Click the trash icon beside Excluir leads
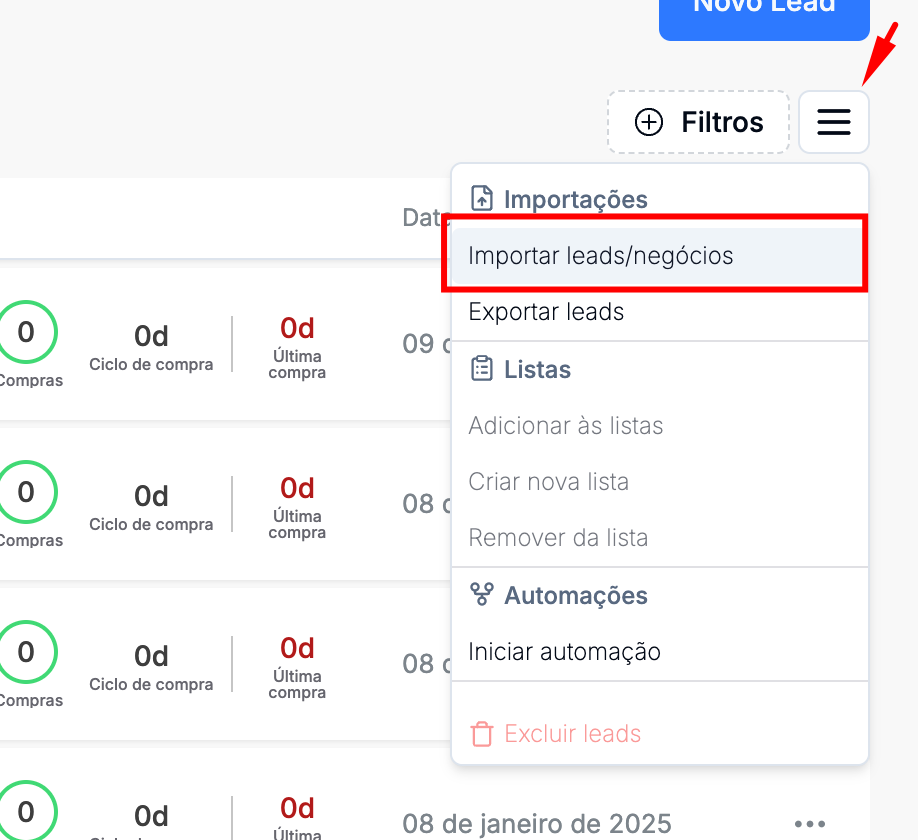918x840 pixels. click(482, 734)
